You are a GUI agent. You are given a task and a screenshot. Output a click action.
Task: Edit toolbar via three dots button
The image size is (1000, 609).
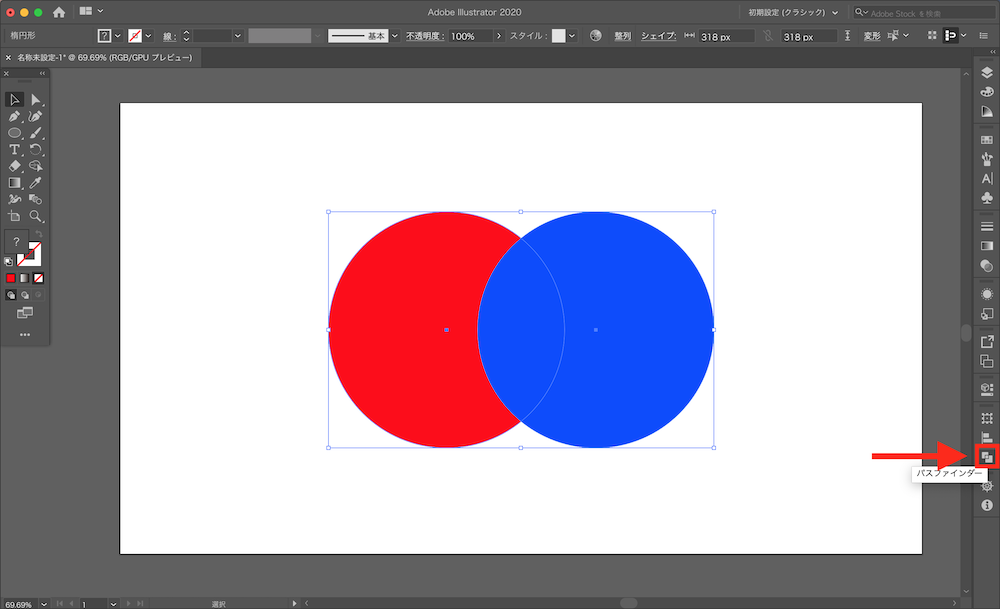pos(25,335)
